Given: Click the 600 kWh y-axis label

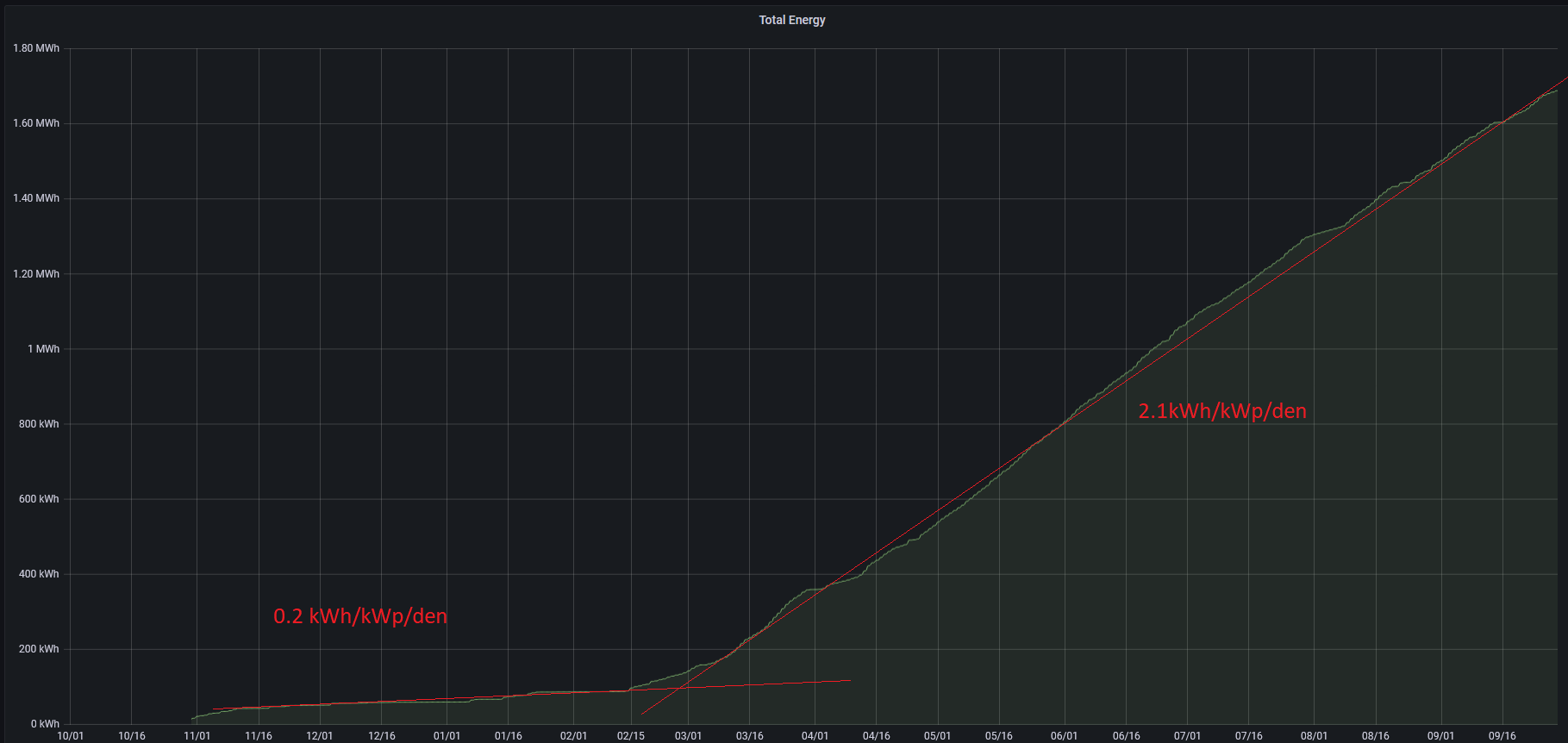Looking at the screenshot, I should pos(39,499).
